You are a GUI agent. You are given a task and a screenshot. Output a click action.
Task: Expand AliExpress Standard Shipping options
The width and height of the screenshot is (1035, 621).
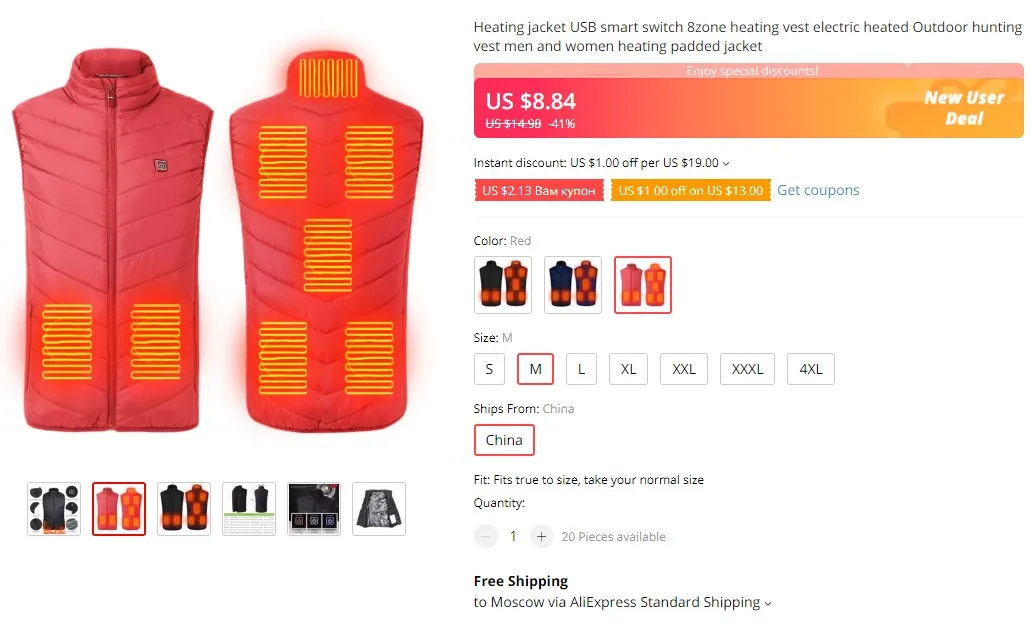click(x=768, y=603)
